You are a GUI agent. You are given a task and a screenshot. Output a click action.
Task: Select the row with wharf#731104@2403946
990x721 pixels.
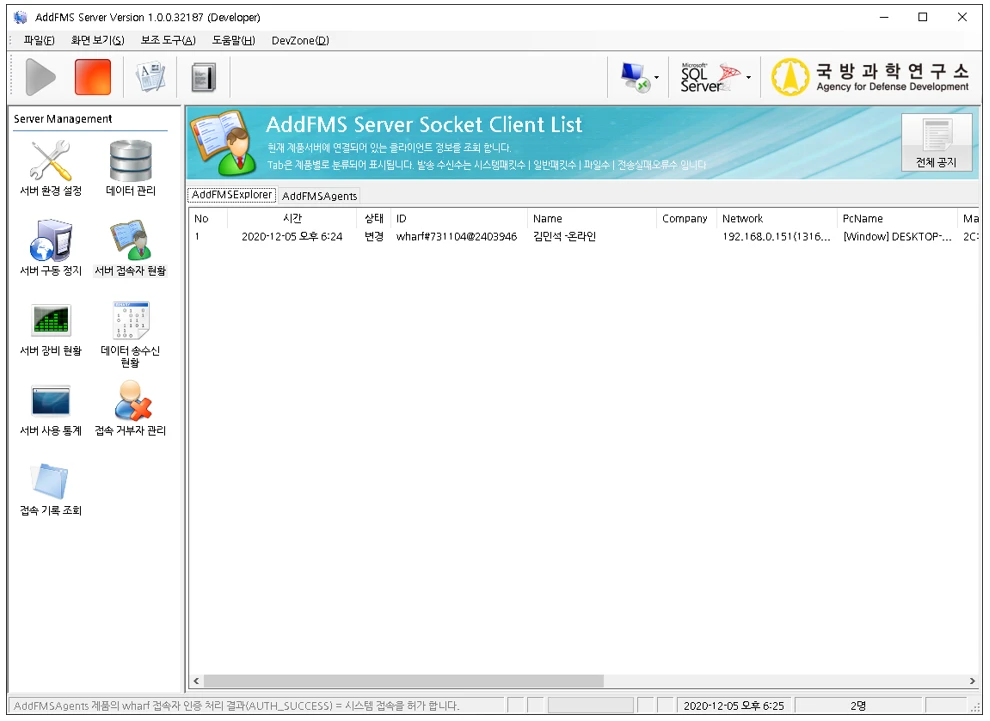coord(584,237)
